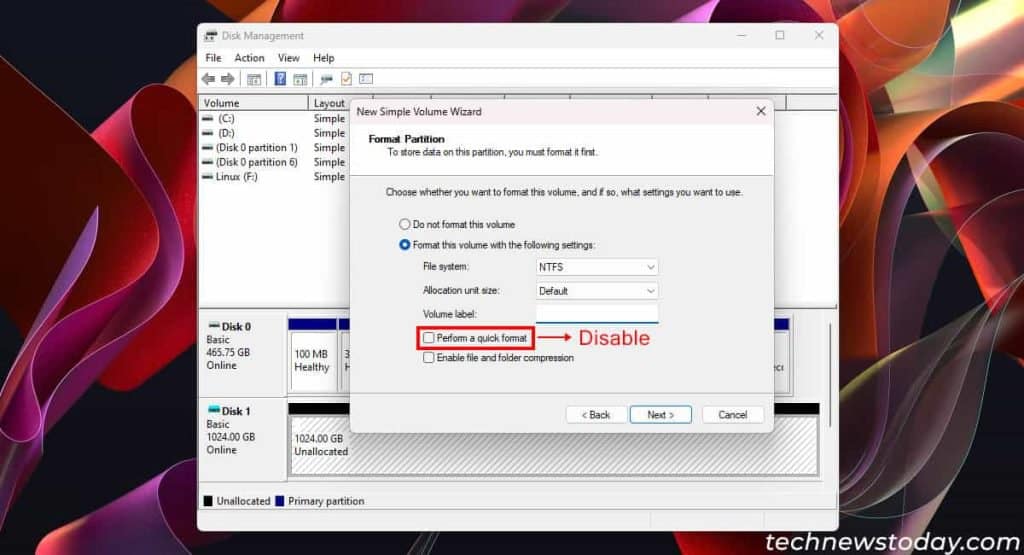Click the Back button in wizard
Image resolution: width=1024 pixels, height=555 pixels.
596,415
